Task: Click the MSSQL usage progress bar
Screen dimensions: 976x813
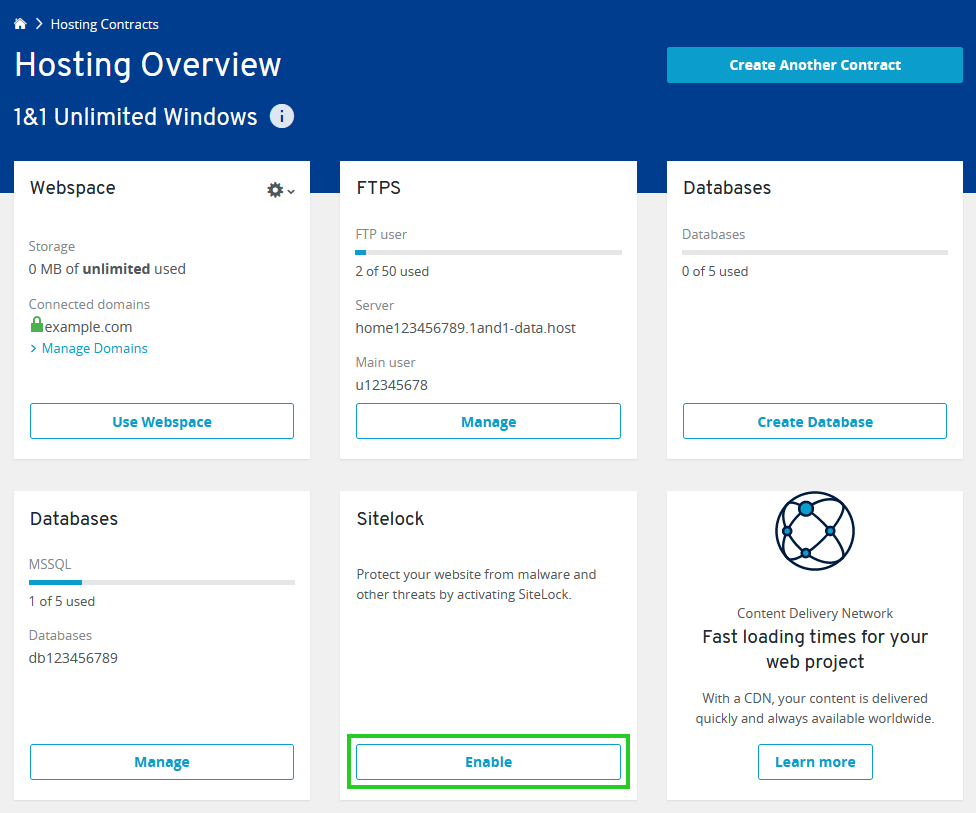Action: tap(162, 583)
